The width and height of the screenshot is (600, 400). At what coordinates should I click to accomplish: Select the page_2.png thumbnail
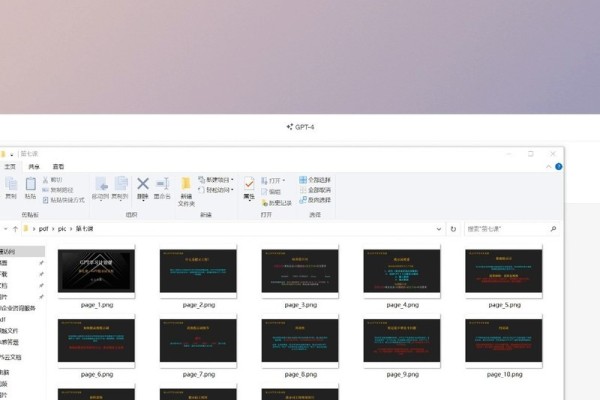(x=198, y=271)
